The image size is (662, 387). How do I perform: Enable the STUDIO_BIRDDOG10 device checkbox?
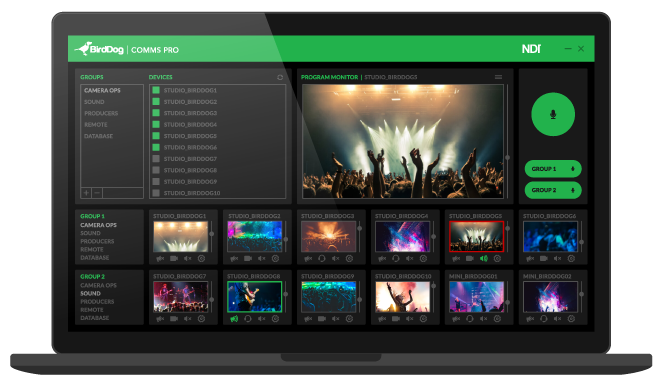(x=156, y=193)
